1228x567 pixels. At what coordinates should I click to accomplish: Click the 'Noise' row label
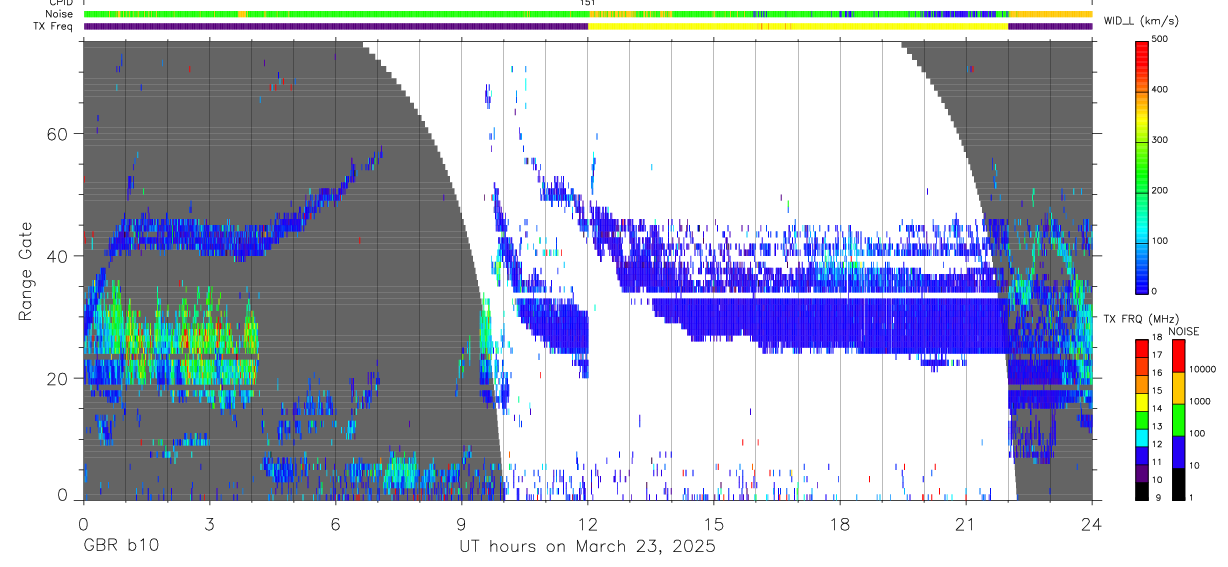(59, 14)
